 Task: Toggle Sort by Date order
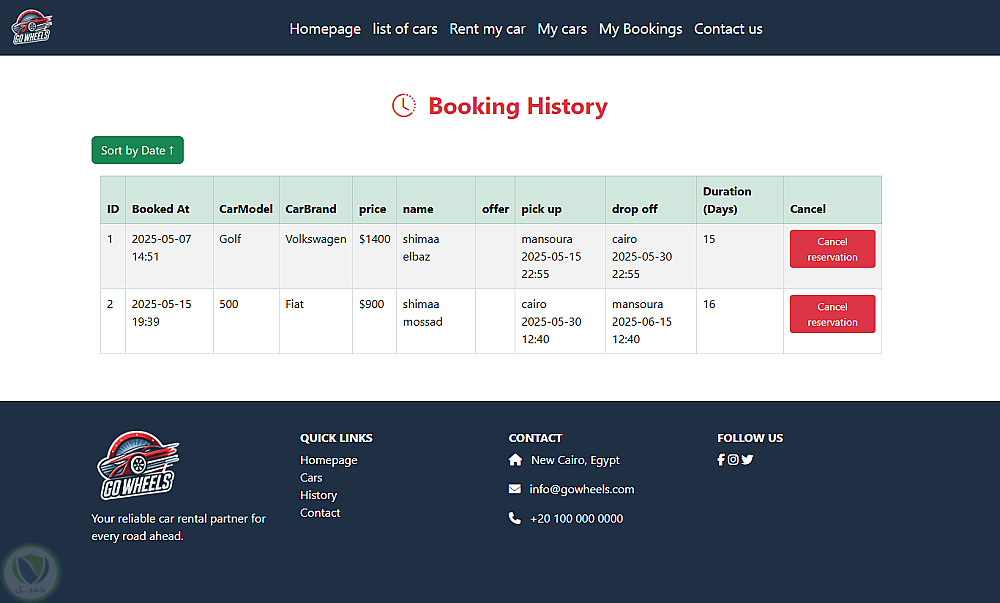(x=138, y=150)
